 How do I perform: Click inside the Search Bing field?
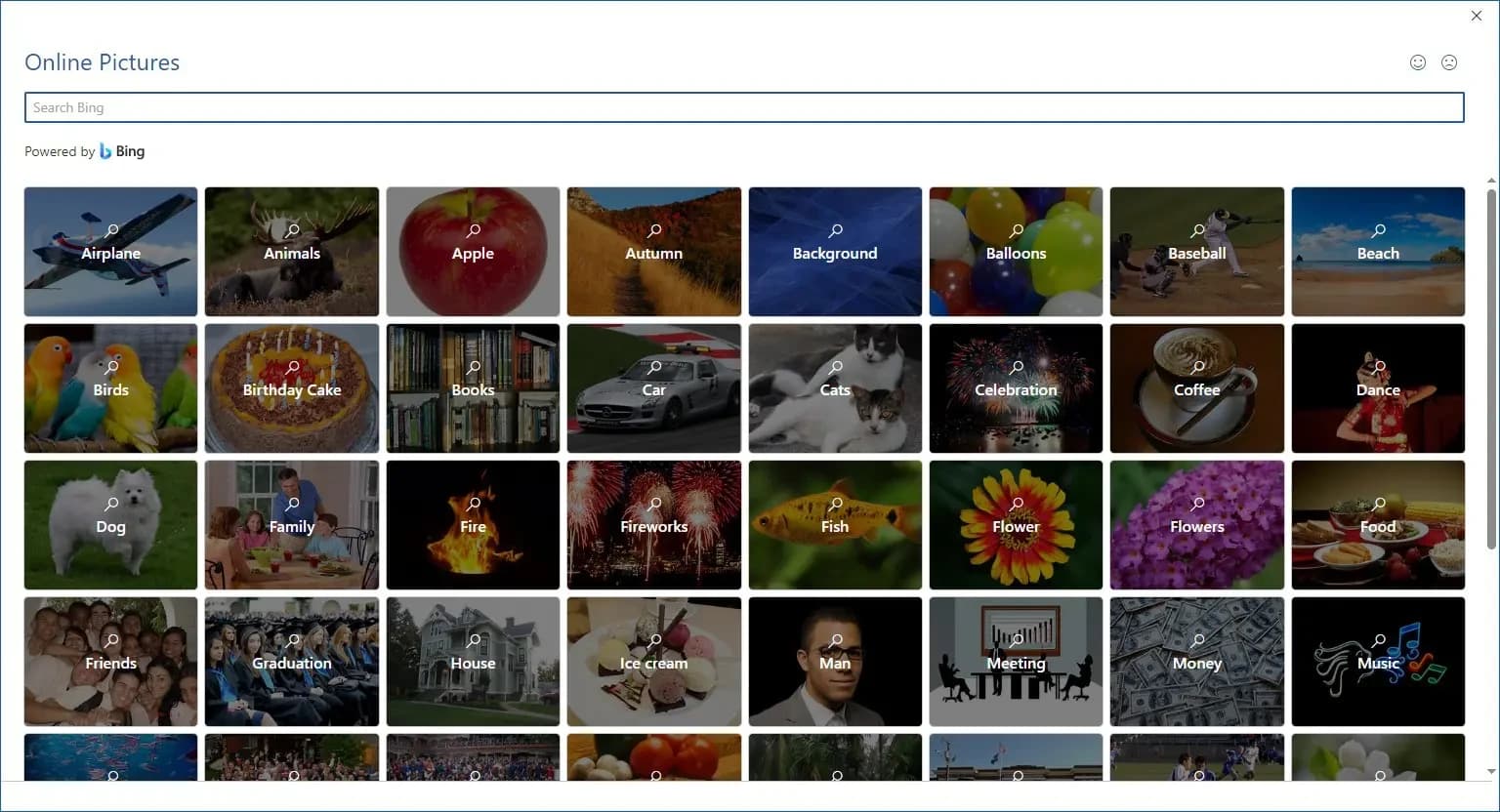744,107
